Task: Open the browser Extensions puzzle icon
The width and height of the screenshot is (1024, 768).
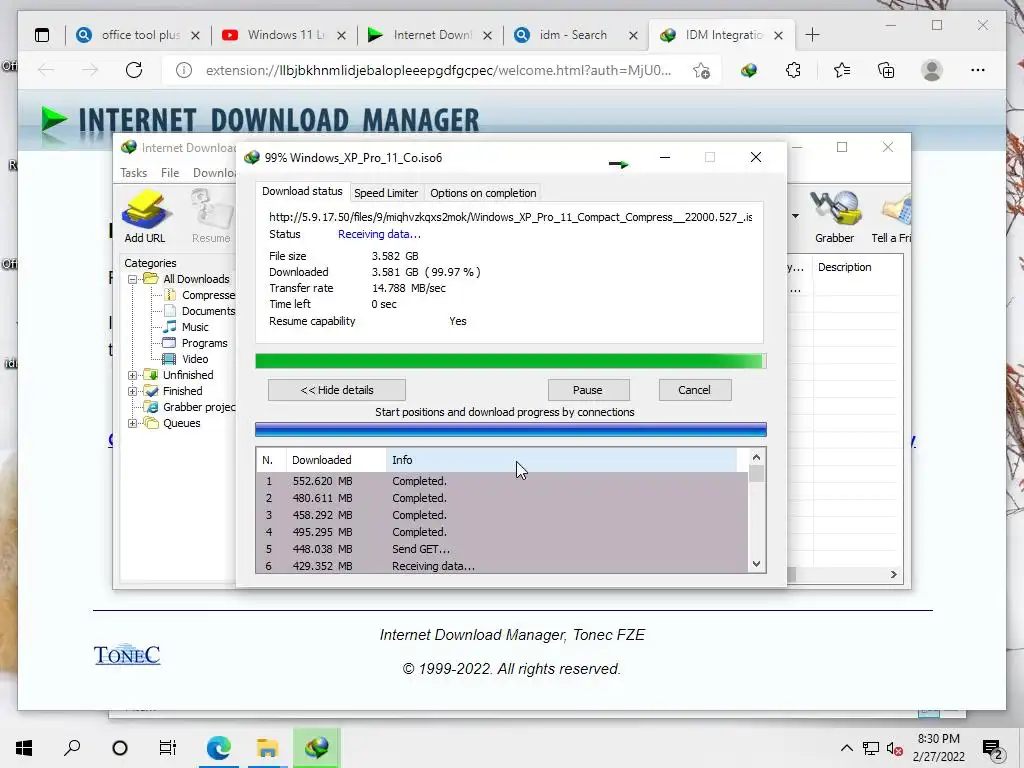Action: (793, 71)
